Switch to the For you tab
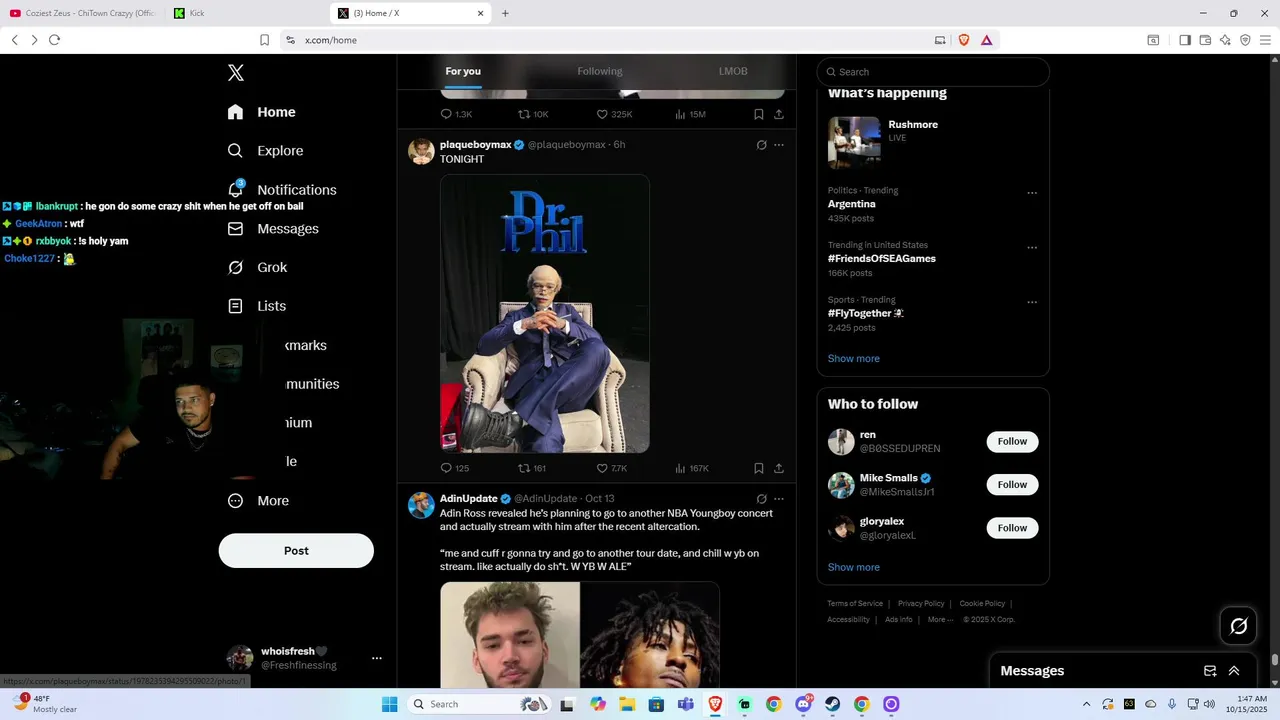The height and width of the screenshot is (720, 1280). pyautogui.click(x=463, y=71)
